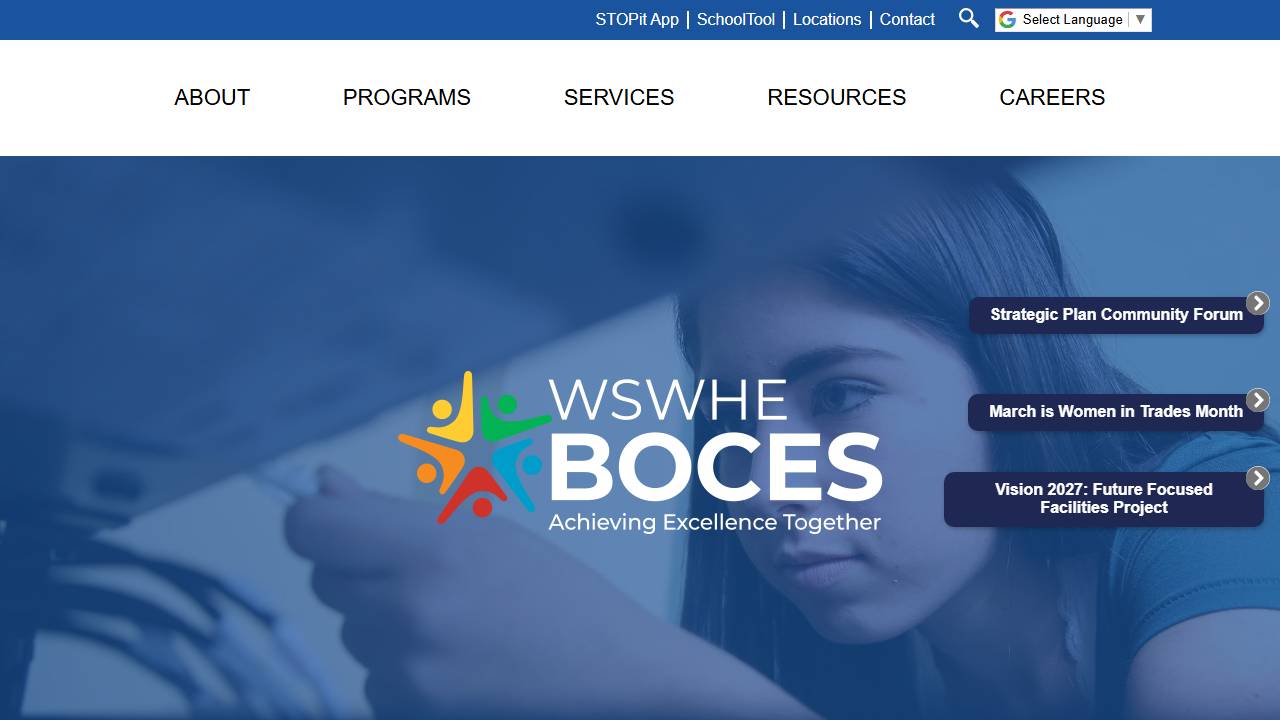The width and height of the screenshot is (1280, 720).
Task: Open the SchoolTool link
Action: tap(736, 19)
